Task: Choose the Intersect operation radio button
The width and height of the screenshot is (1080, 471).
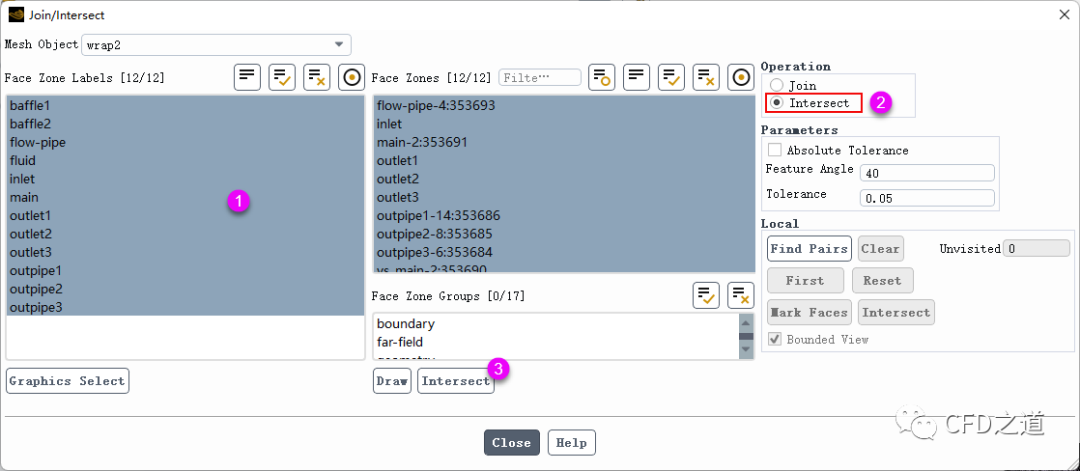Action: pyautogui.click(x=777, y=103)
